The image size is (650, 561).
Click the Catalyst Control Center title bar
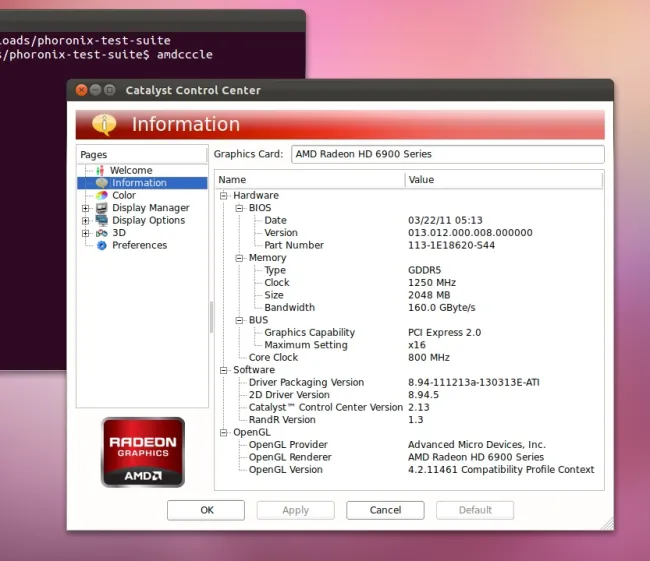pyautogui.click(x=340, y=90)
